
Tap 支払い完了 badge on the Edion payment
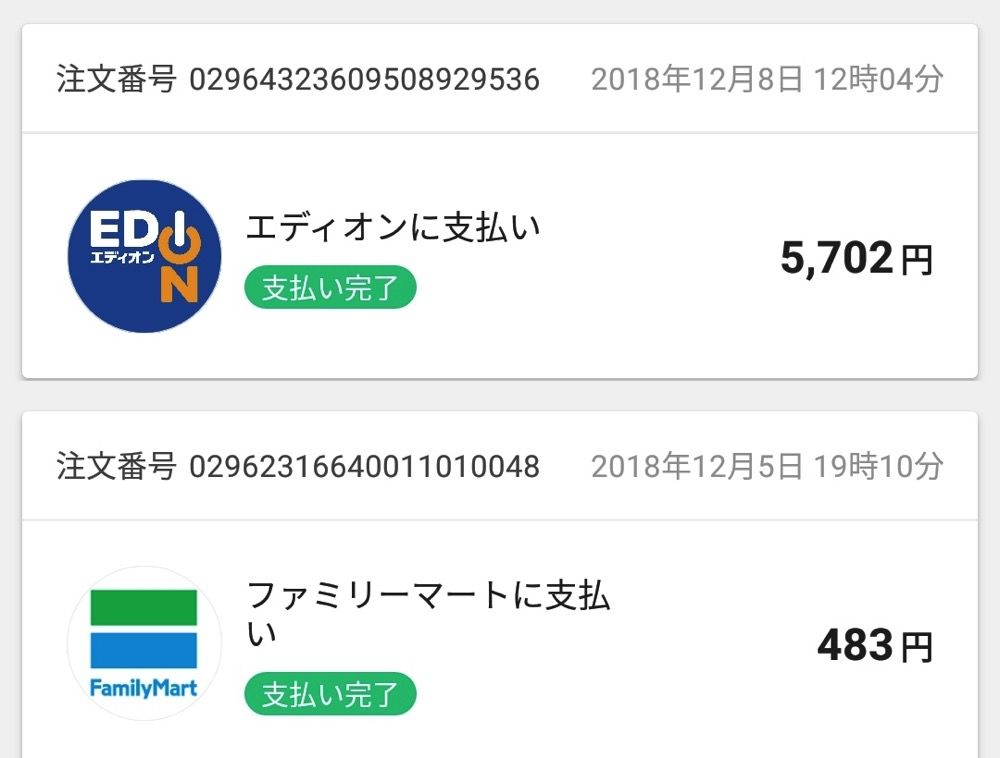tap(330, 288)
